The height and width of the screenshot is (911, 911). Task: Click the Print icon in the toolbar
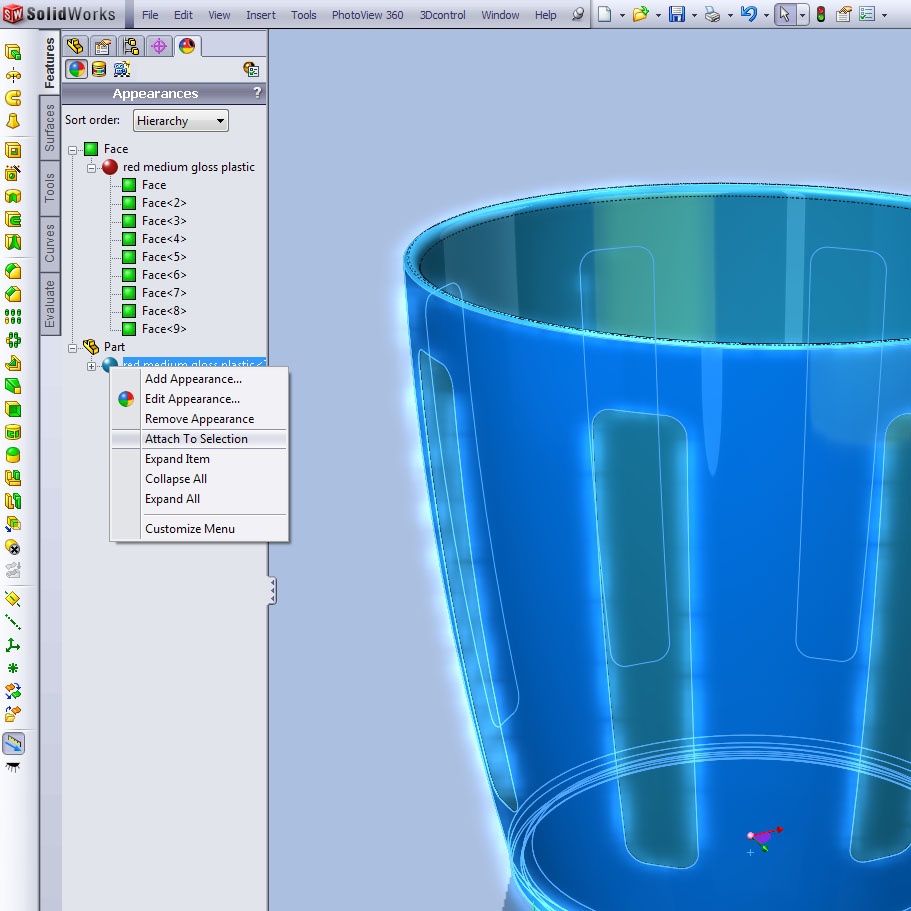click(712, 14)
